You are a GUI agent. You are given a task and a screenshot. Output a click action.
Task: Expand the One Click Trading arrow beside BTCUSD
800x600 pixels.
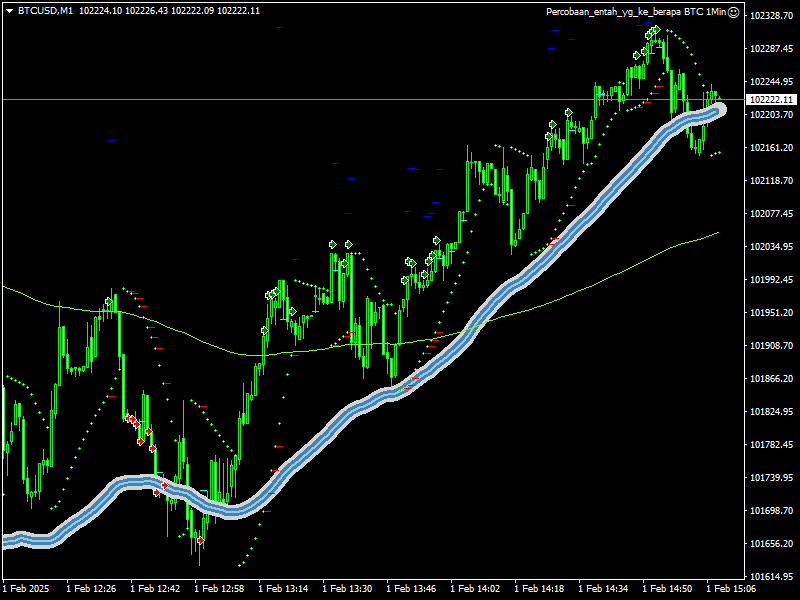coord(10,11)
